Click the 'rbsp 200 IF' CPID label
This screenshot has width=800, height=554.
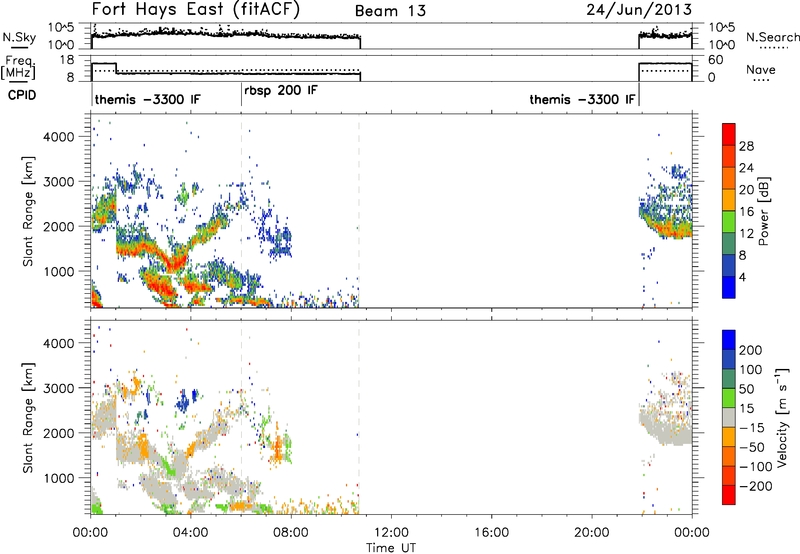tap(281, 91)
